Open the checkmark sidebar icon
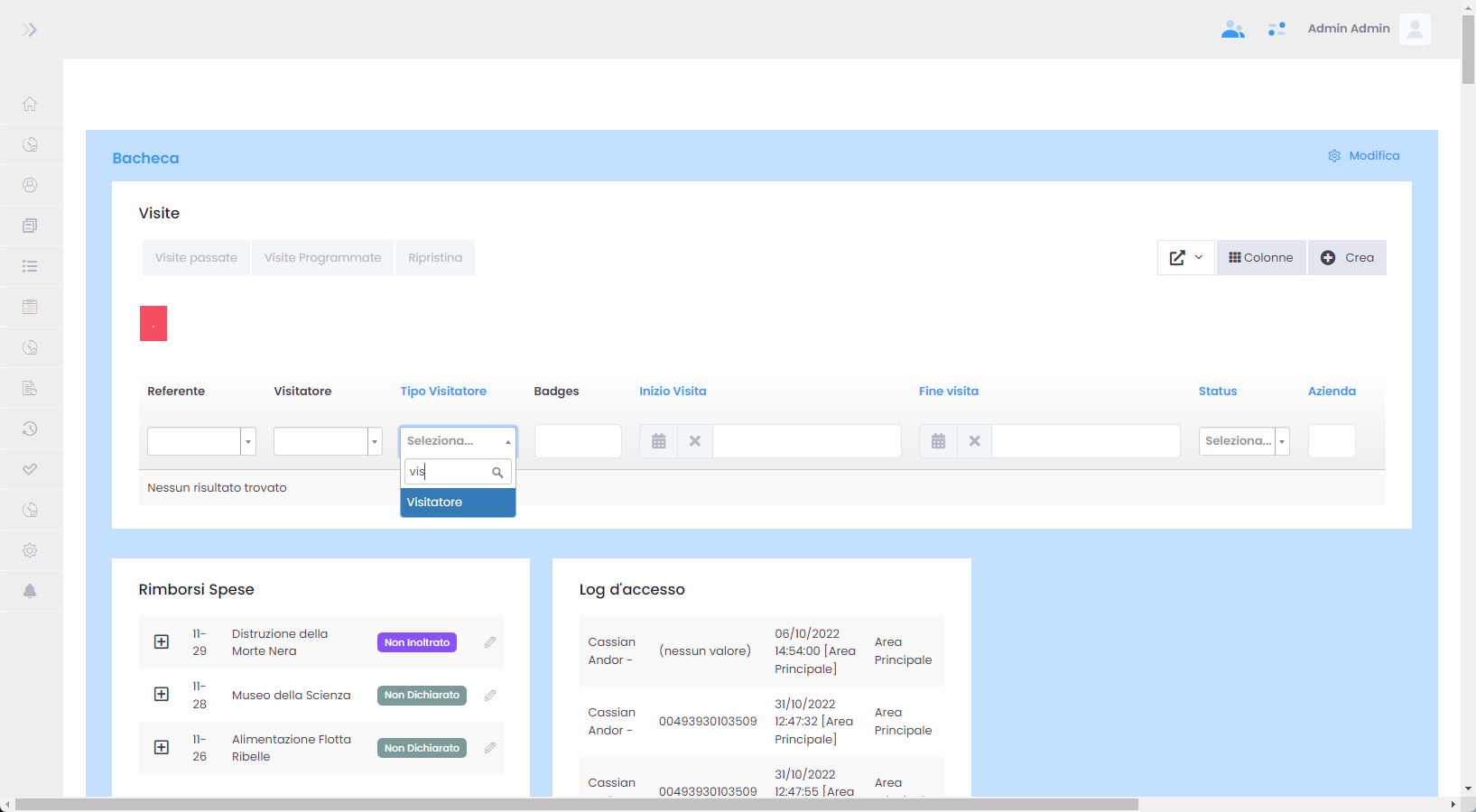1476x812 pixels. coord(30,469)
